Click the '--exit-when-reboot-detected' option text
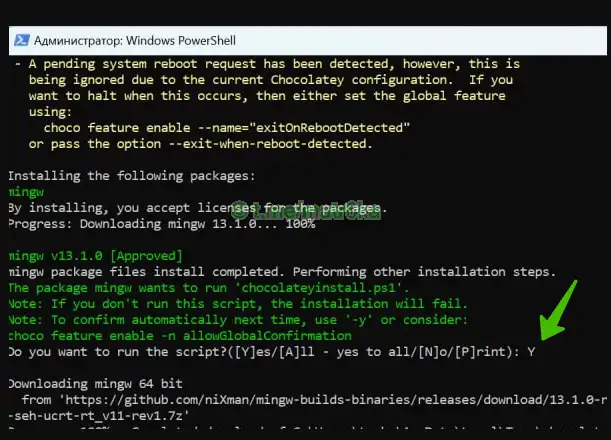Image resolution: width=611 pixels, height=440 pixels. (268, 144)
